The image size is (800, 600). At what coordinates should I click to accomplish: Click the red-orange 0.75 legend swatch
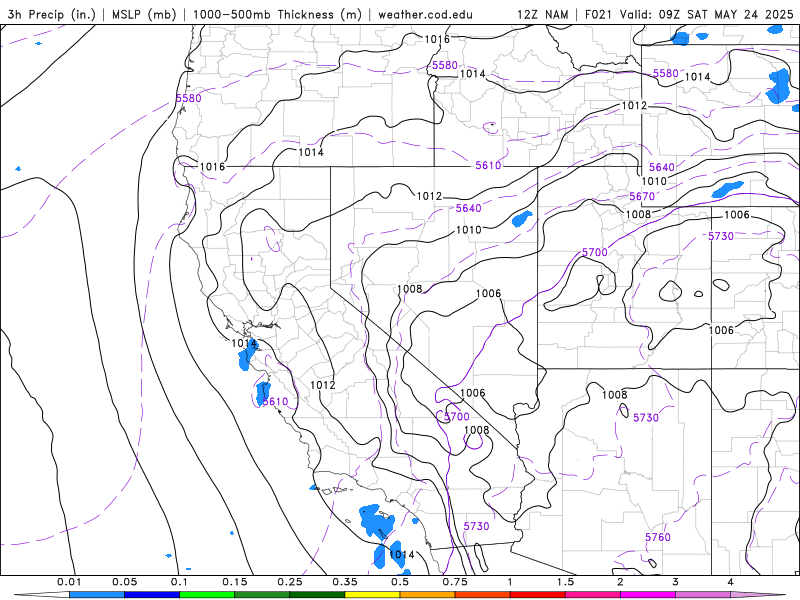pos(482,595)
